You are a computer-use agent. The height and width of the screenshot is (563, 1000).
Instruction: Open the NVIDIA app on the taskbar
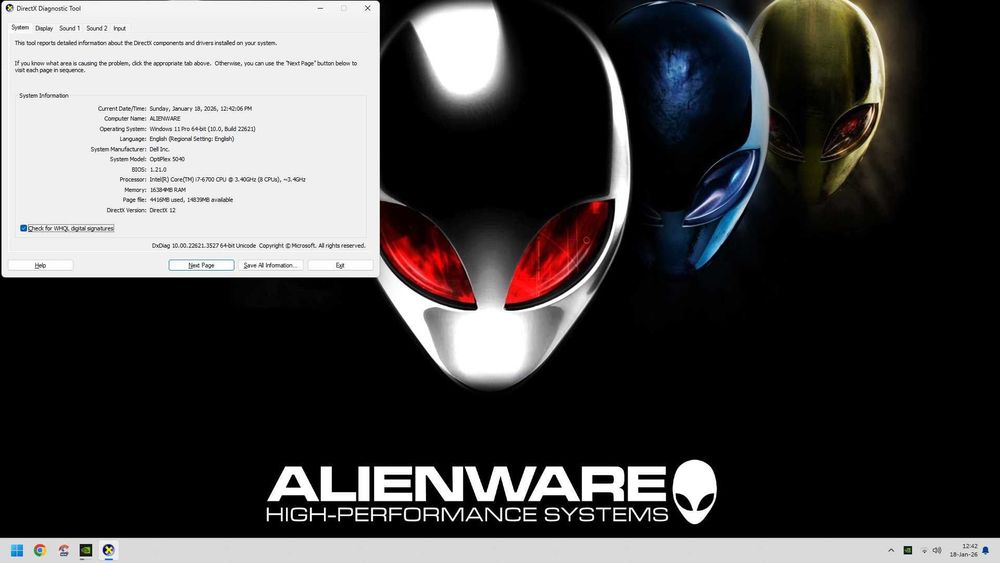(85, 550)
